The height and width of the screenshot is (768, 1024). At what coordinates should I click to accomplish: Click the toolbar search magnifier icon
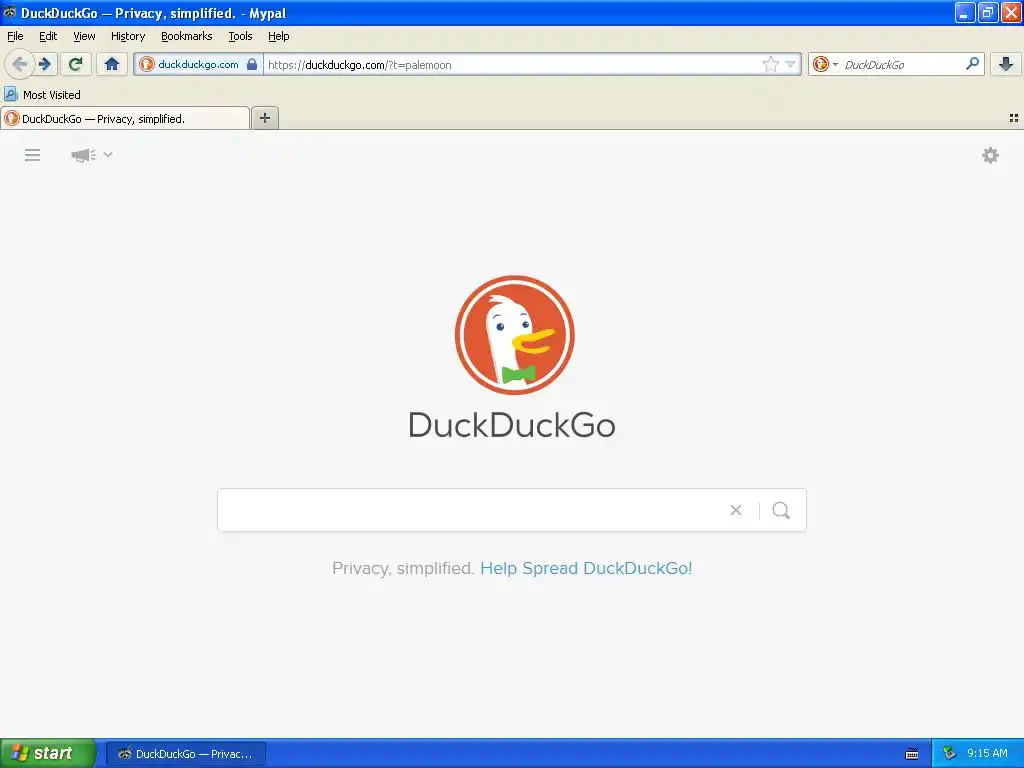(x=972, y=63)
